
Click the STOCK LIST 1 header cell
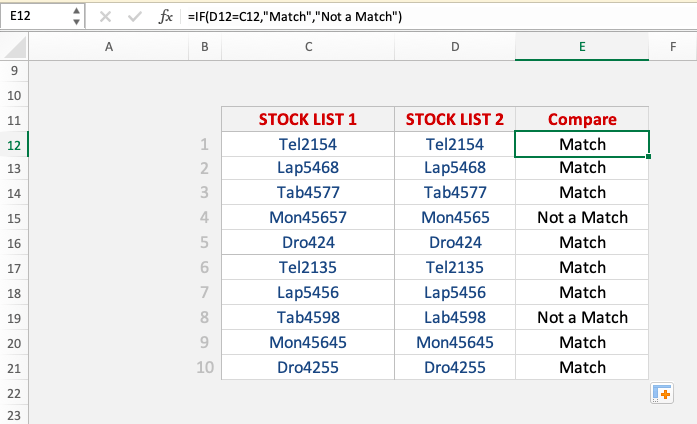308,119
